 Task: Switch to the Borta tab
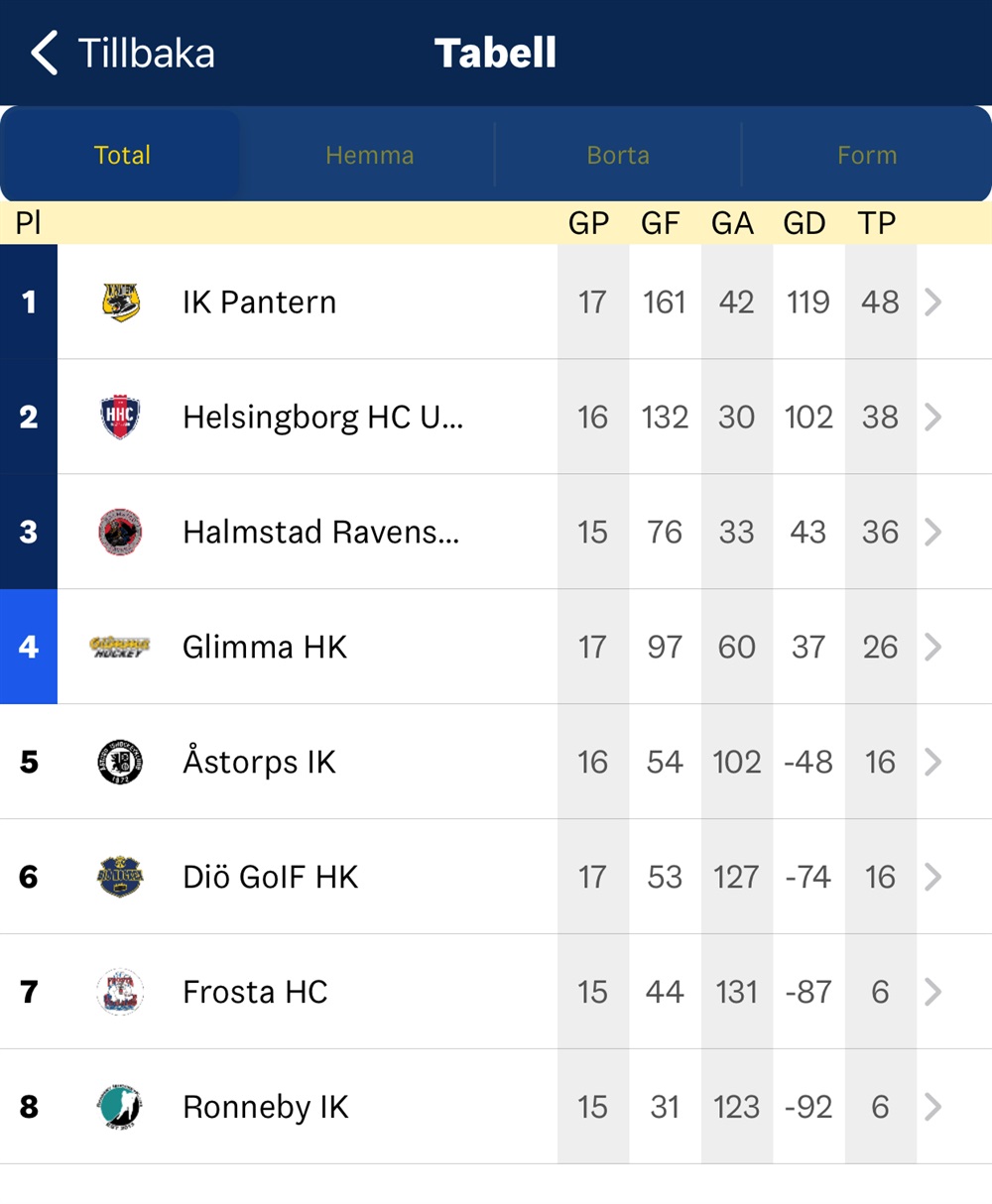(618, 155)
